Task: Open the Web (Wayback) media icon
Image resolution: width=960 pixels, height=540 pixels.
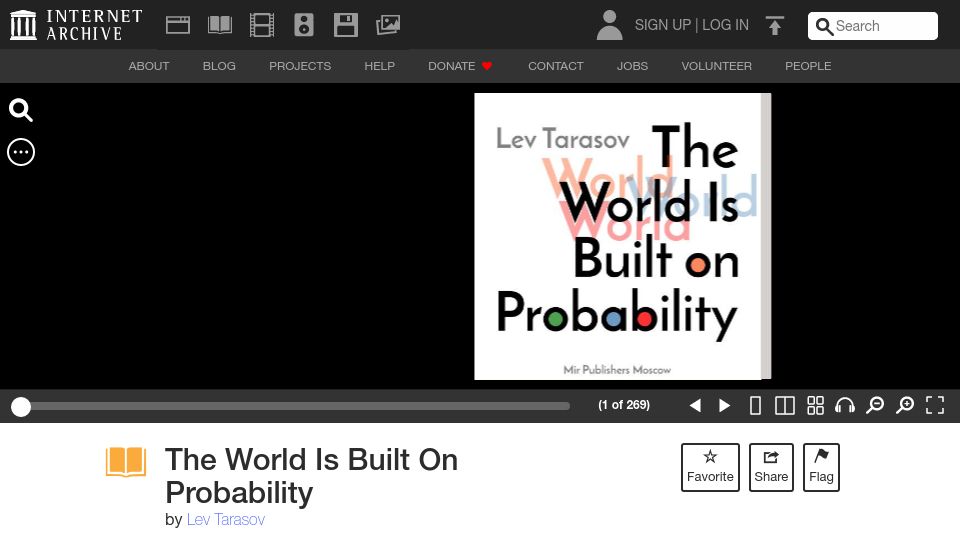Action: point(178,25)
